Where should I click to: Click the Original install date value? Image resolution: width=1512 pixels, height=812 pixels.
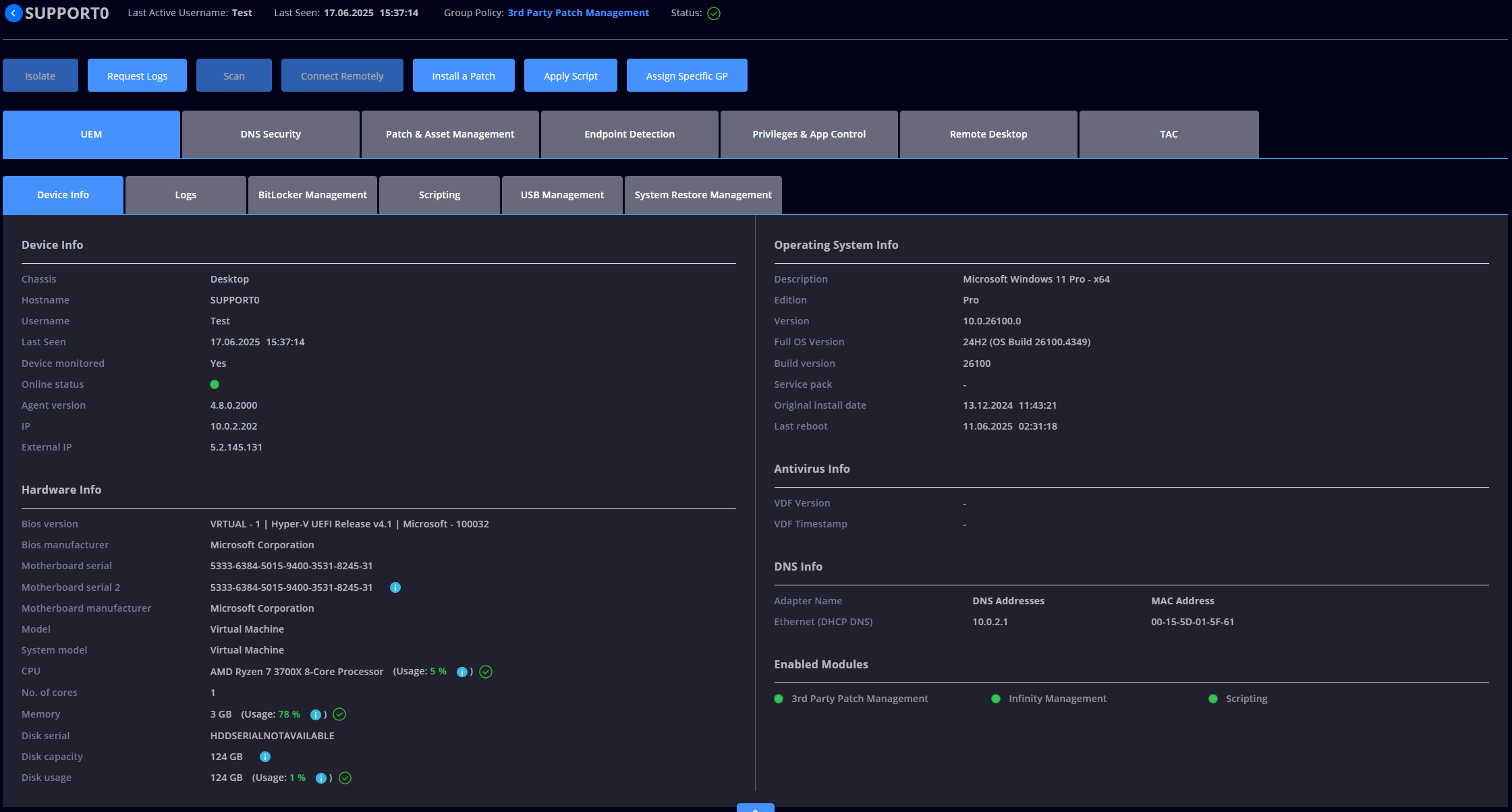coord(1009,405)
